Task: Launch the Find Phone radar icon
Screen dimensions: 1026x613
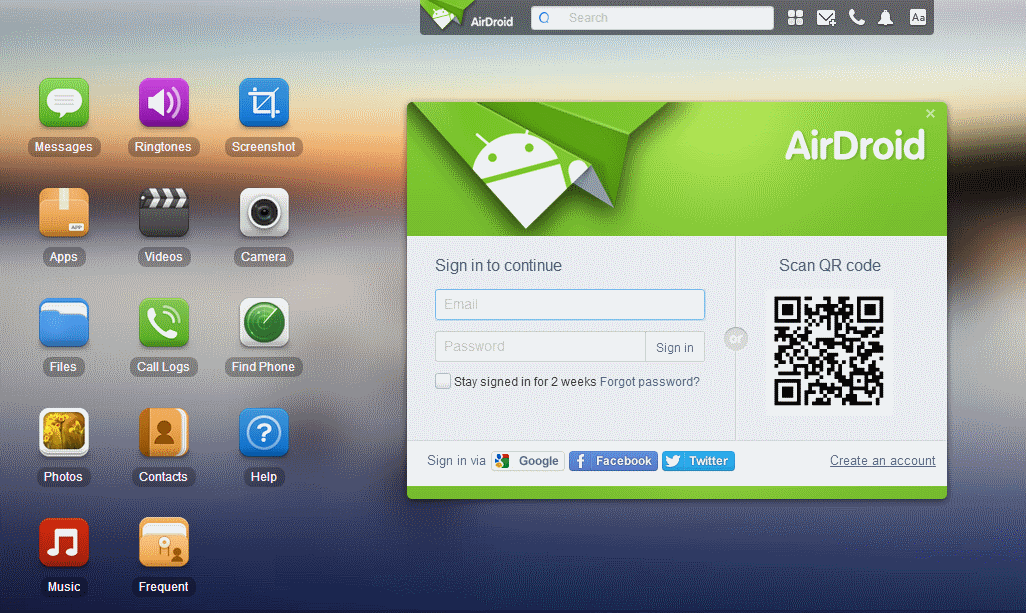Action: 264,323
